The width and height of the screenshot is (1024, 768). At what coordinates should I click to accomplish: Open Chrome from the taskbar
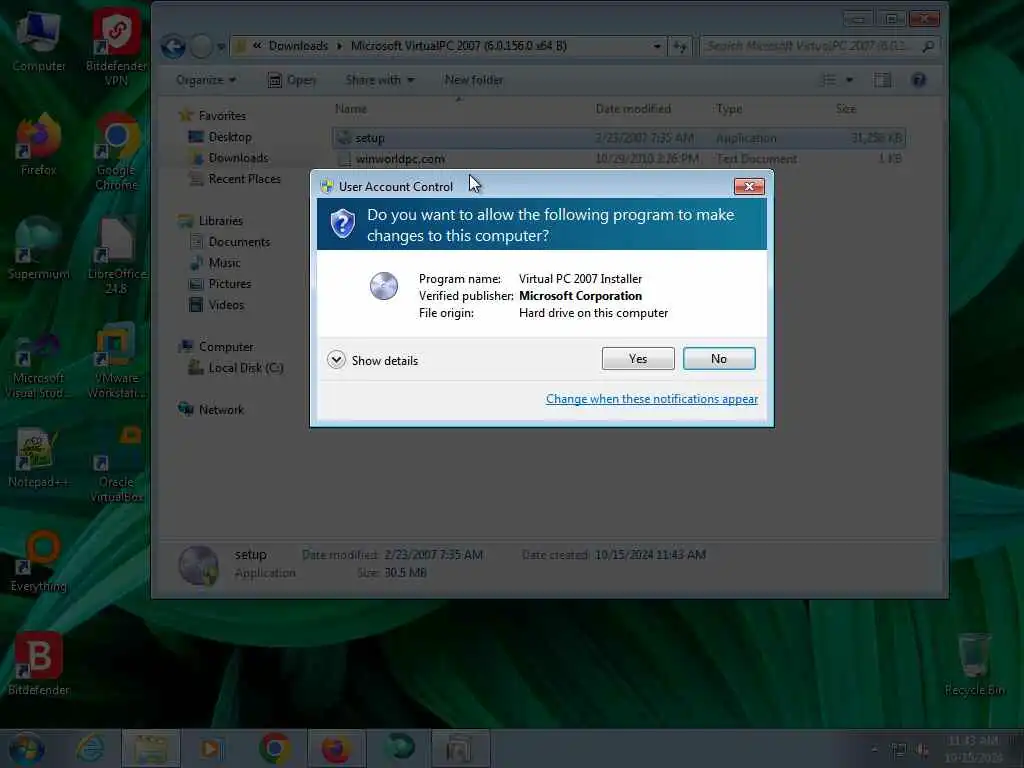(274, 748)
